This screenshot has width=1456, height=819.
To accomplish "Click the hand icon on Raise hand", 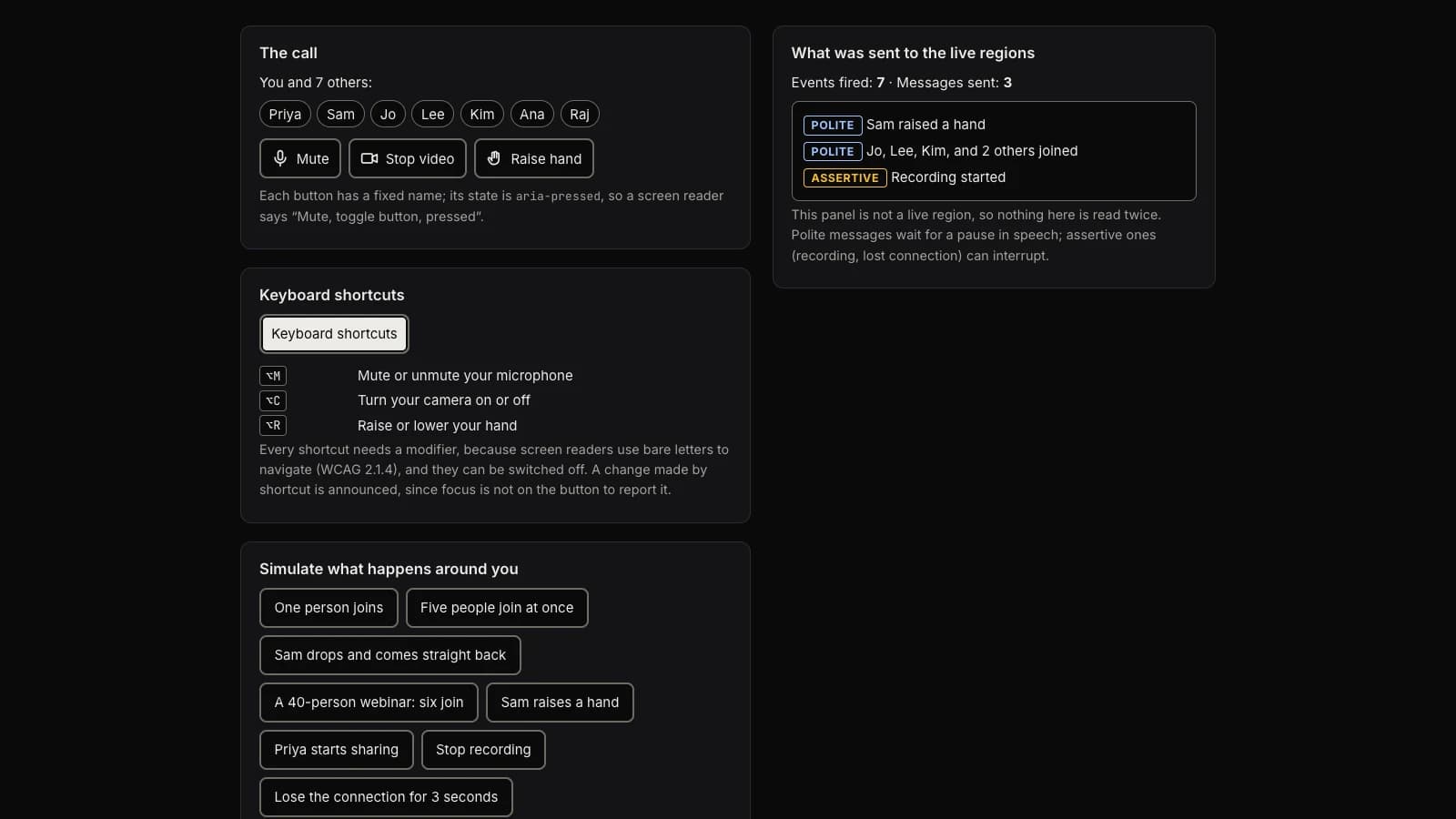I will click(x=494, y=158).
